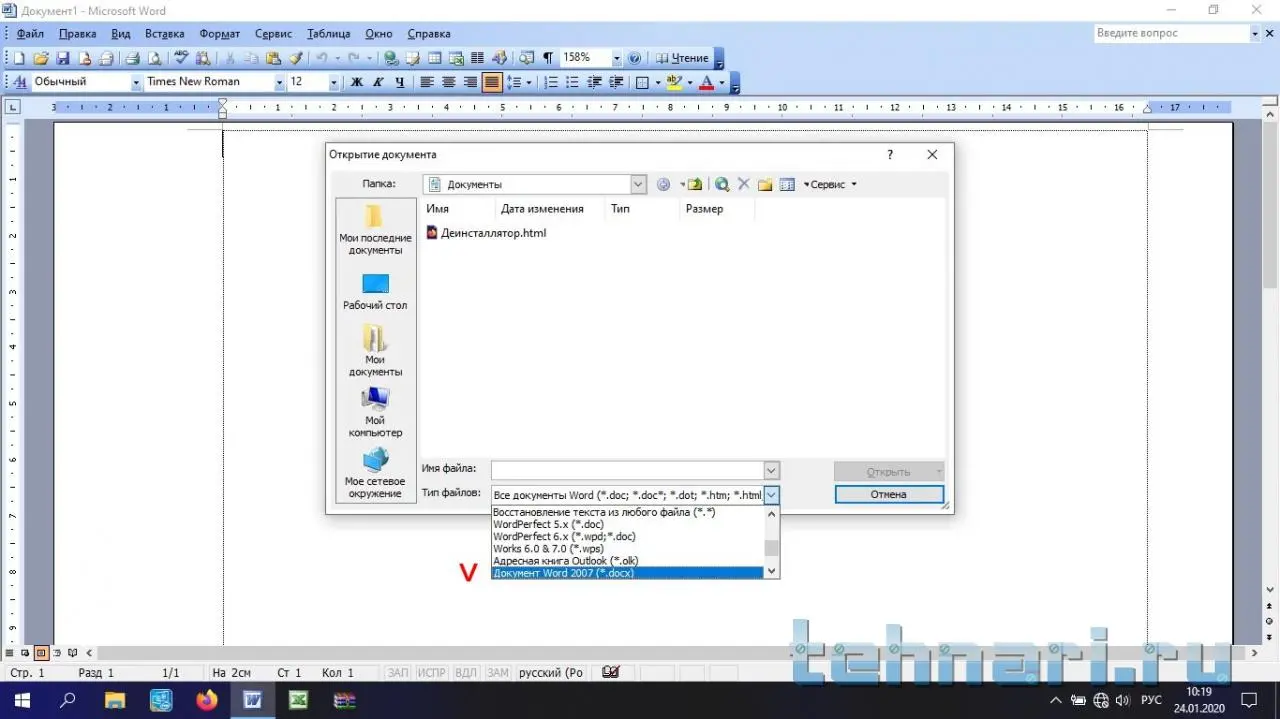The width and height of the screenshot is (1280, 719).
Task: Select Мои последние документы location
Action: [375, 229]
